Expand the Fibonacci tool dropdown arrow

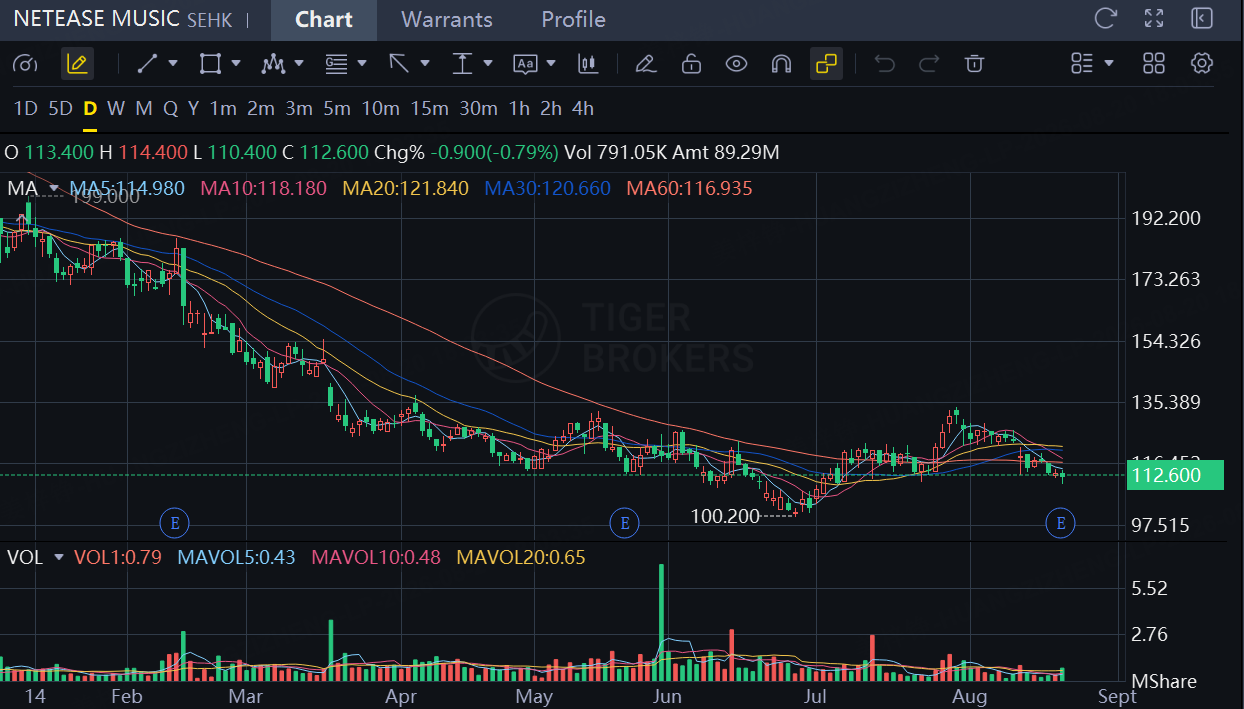pyautogui.click(x=362, y=63)
